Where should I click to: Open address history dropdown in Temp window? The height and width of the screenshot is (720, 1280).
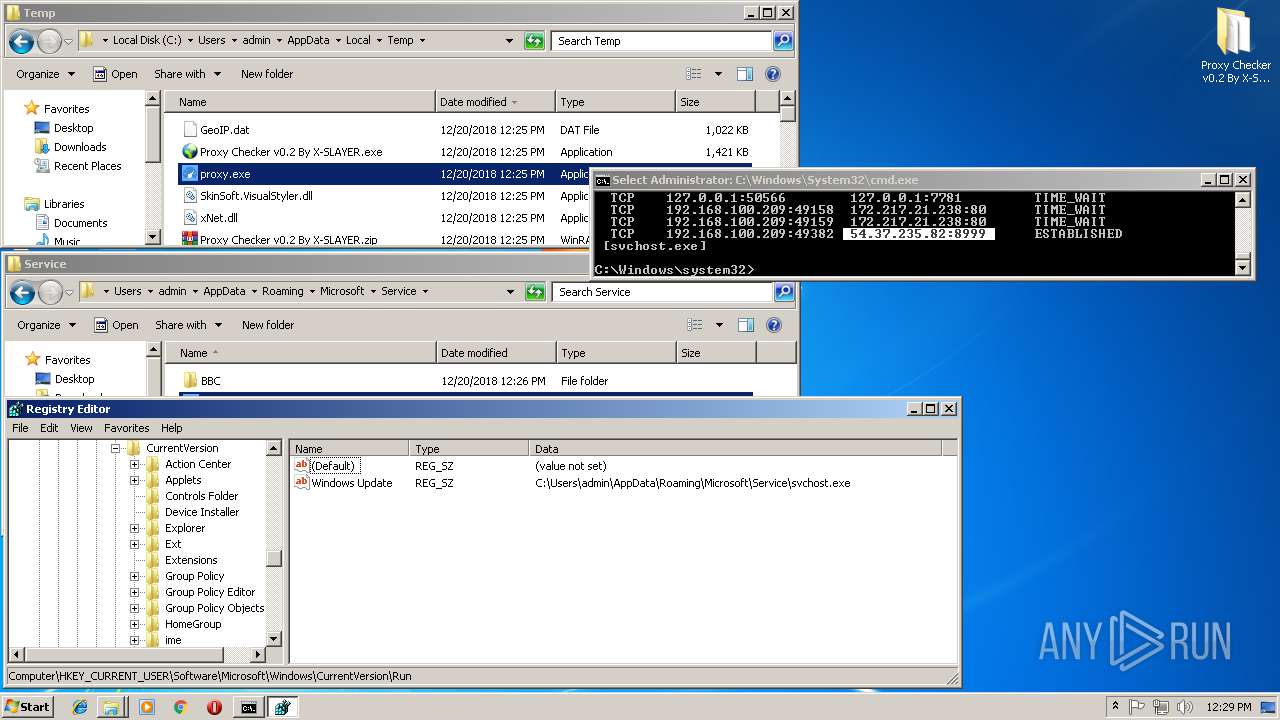510,41
